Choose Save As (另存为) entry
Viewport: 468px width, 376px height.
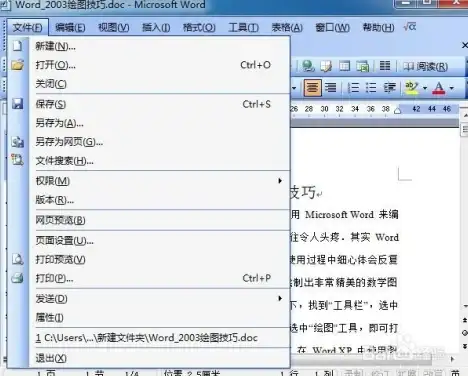(x=149, y=123)
